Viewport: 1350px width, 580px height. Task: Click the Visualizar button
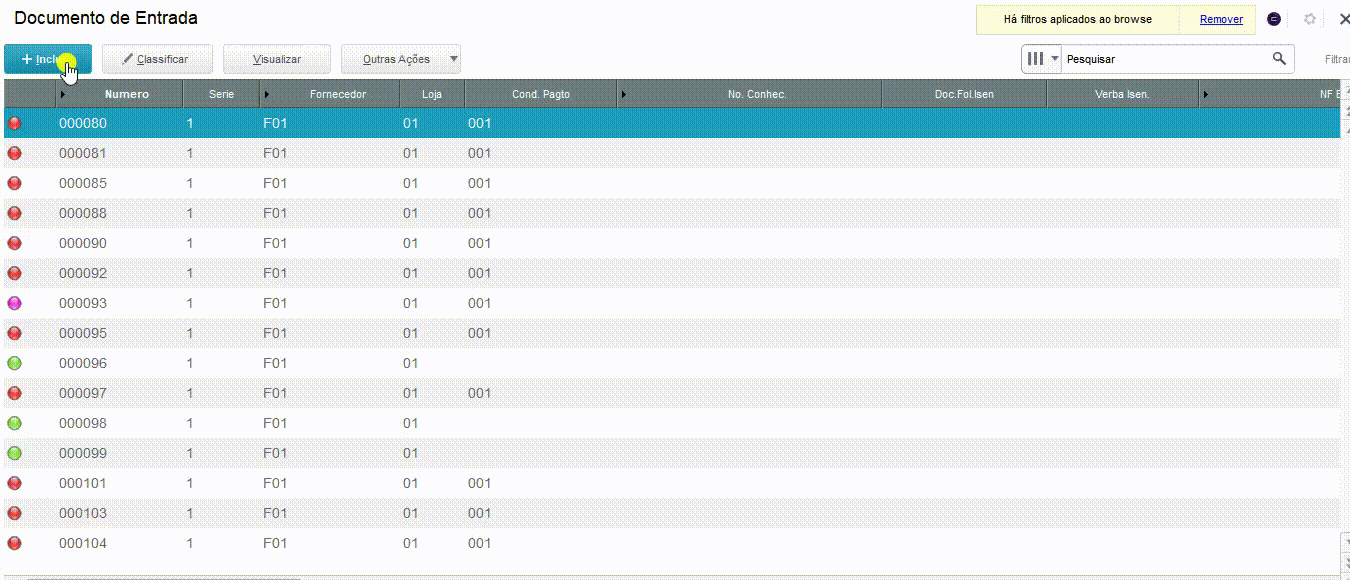point(276,59)
